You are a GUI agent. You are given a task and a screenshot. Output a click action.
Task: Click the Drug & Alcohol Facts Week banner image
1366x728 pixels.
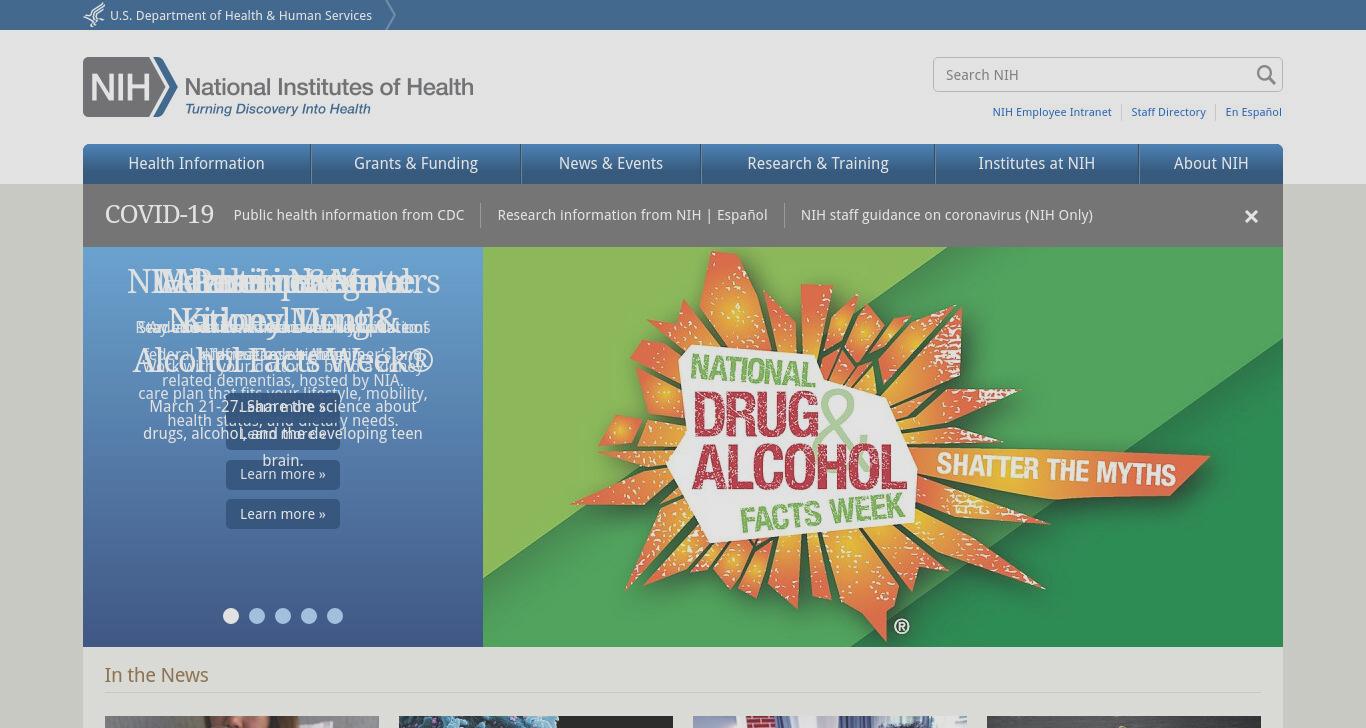click(883, 447)
